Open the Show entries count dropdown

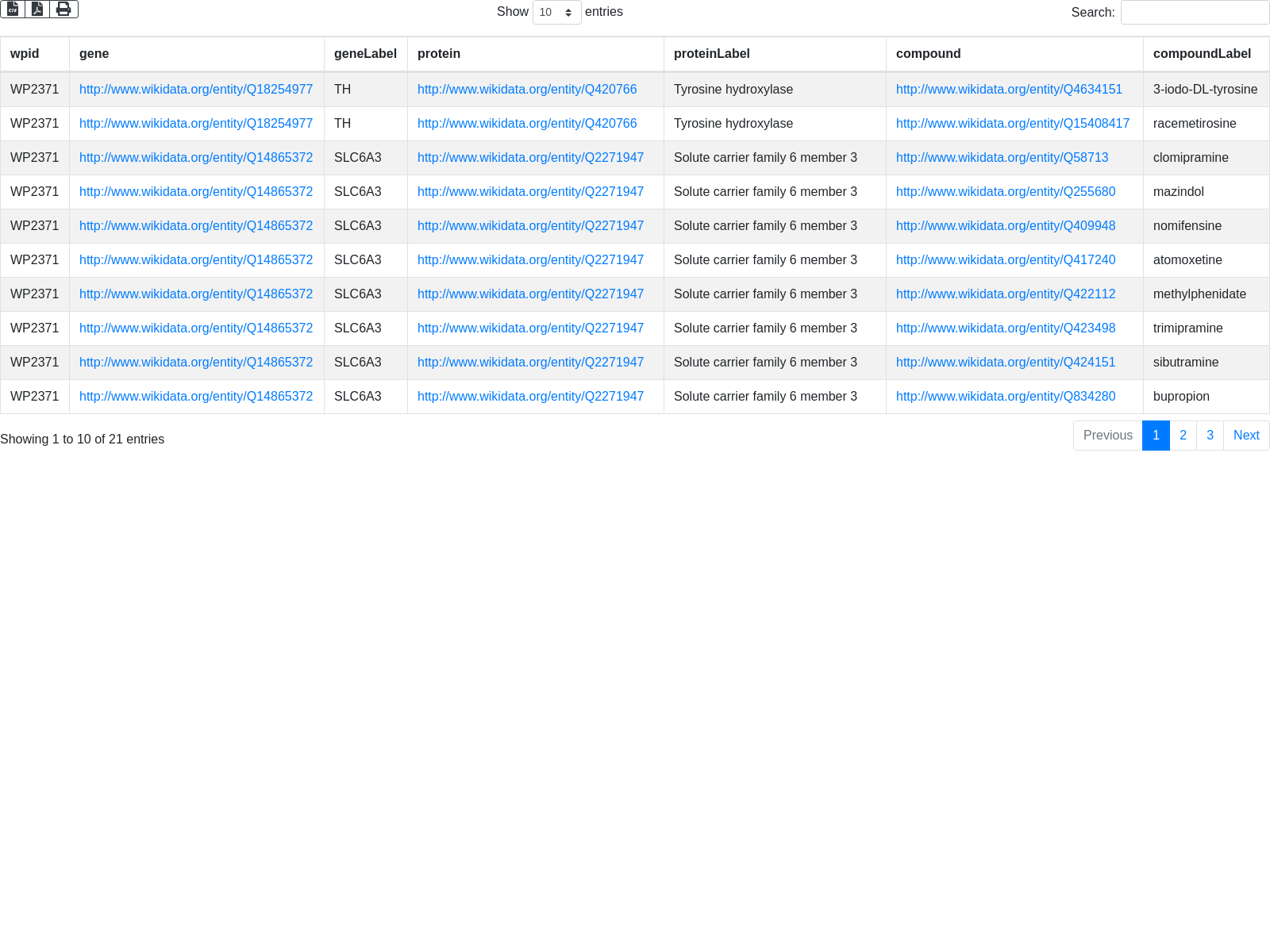pyautogui.click(x=556, y=12)
